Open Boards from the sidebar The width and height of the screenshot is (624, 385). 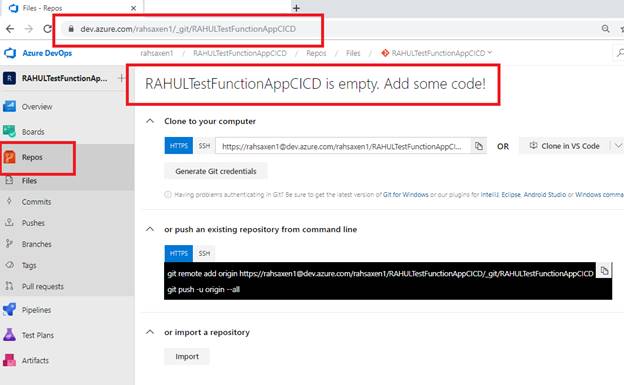(x=33, y=132)
